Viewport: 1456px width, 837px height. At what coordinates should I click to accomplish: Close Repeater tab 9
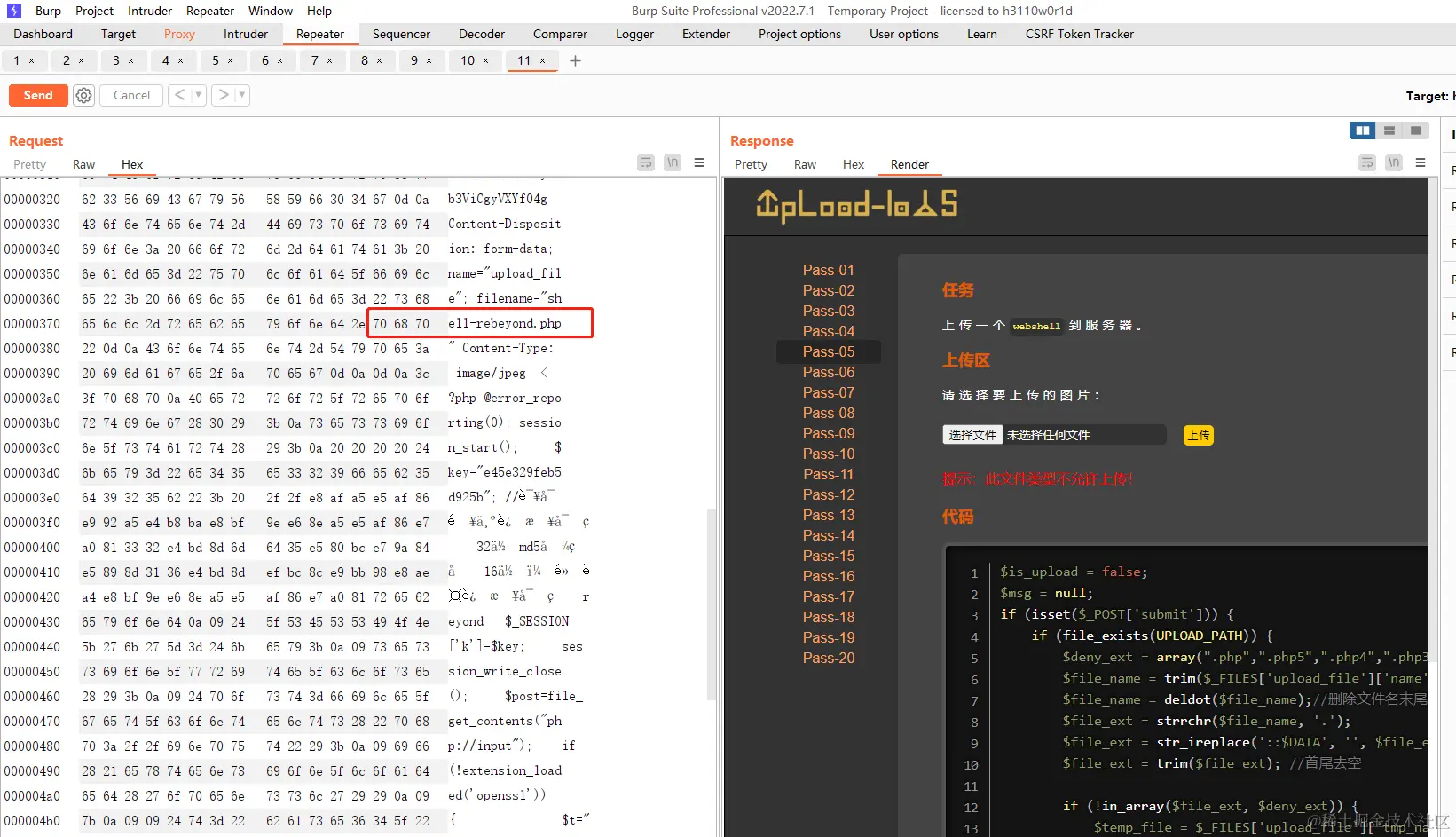tap(429, 60)
